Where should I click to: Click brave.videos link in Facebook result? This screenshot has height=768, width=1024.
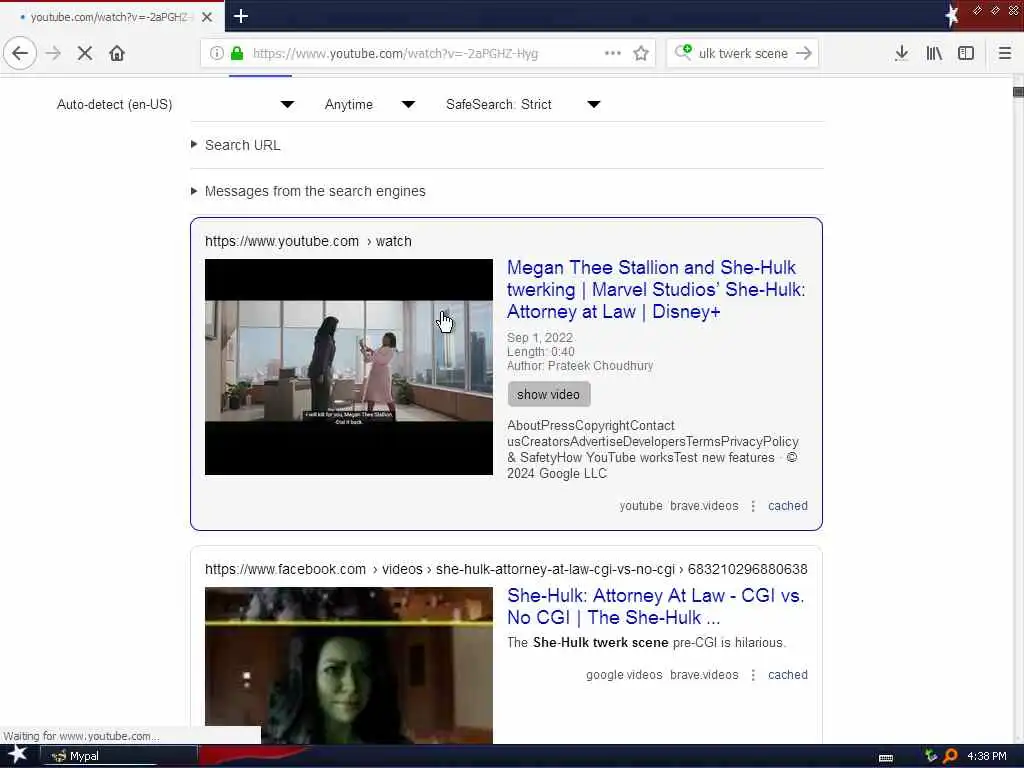click(704, 675)
